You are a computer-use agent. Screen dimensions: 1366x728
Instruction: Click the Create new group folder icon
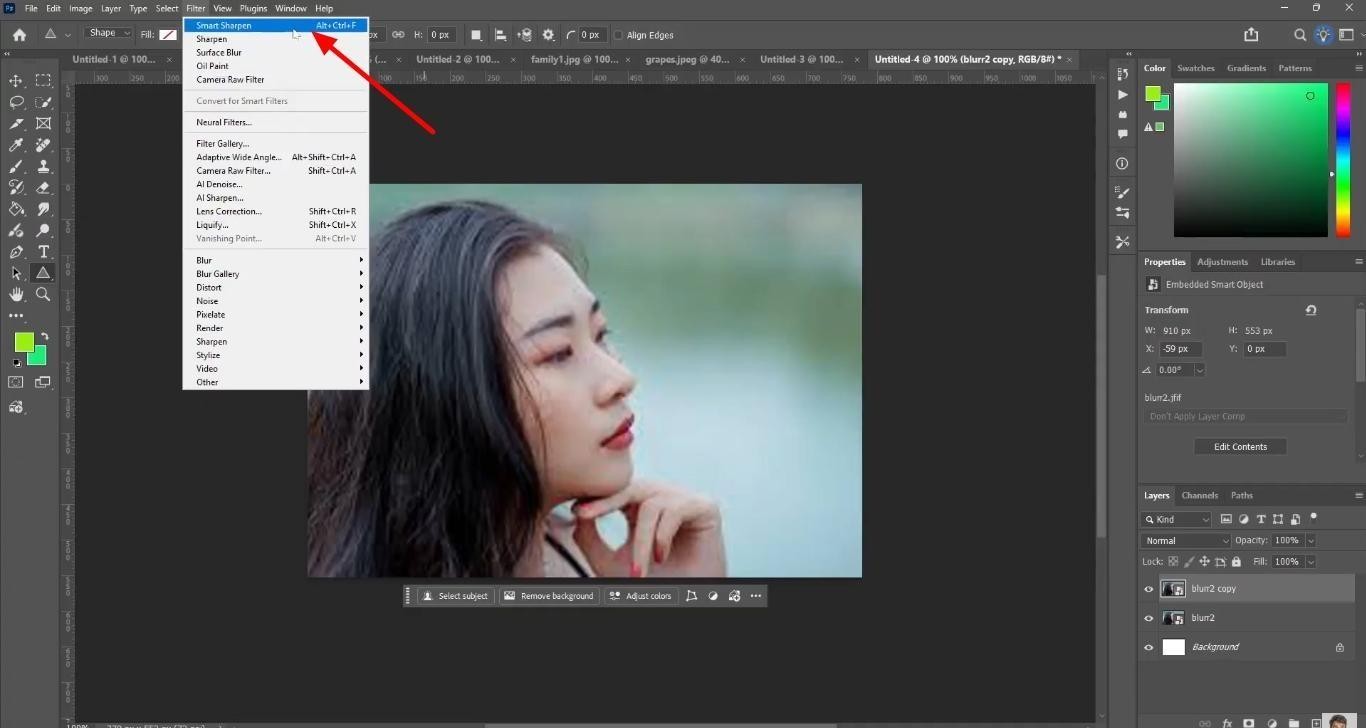(1294, 722)
